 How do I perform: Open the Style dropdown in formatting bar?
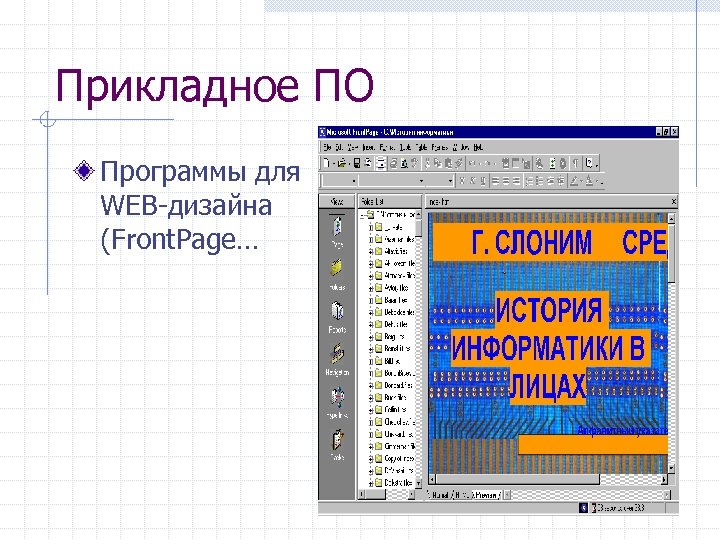[x=354, y=181]
